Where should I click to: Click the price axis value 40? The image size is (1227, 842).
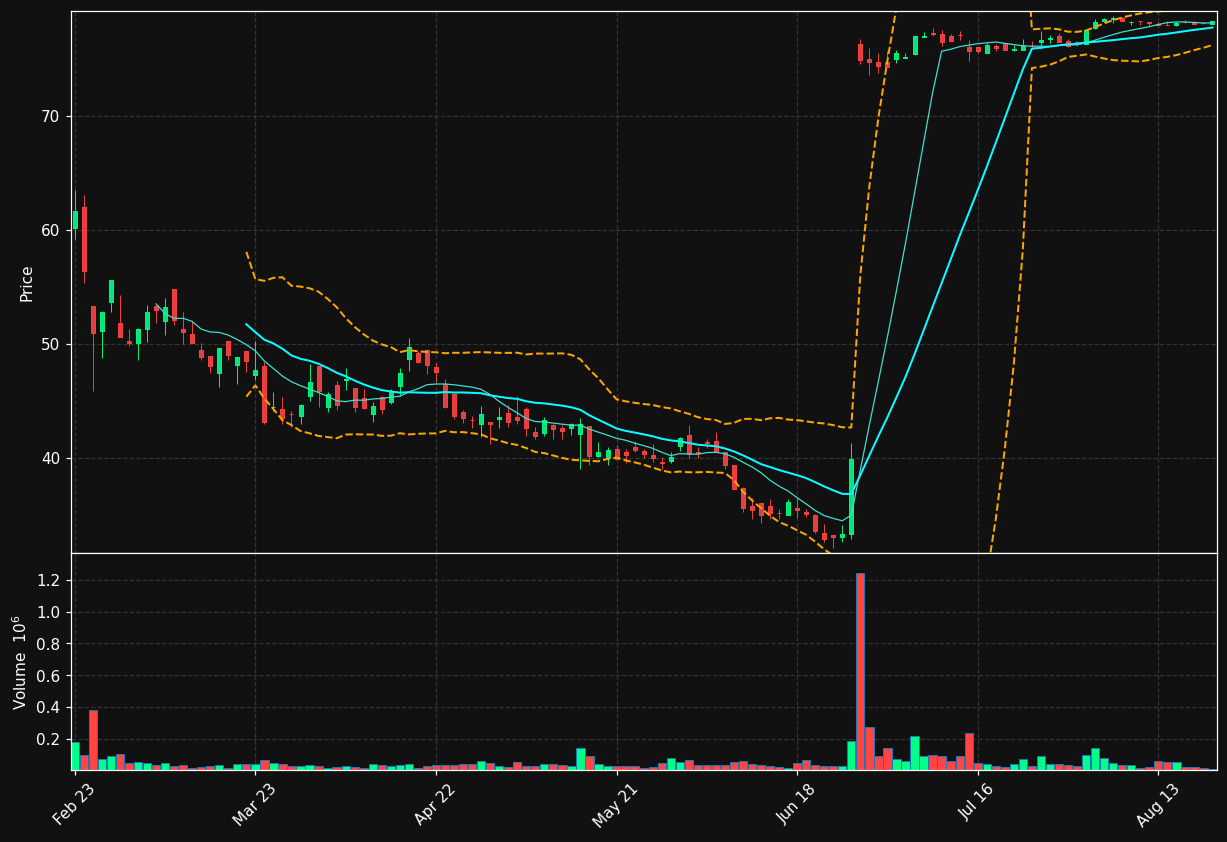coord(50,458)
